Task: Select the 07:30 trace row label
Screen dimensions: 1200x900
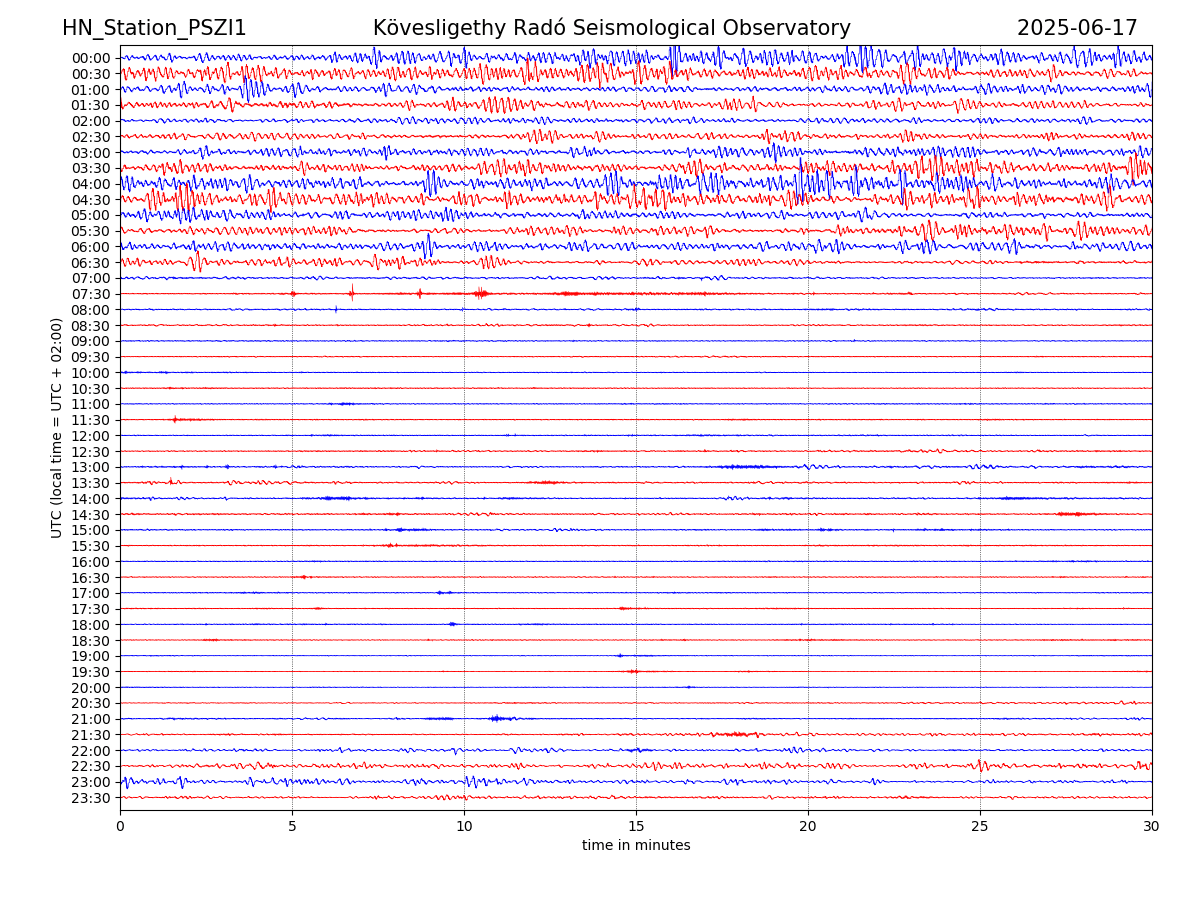Action: pyautogui.click(x=91, y=294)
